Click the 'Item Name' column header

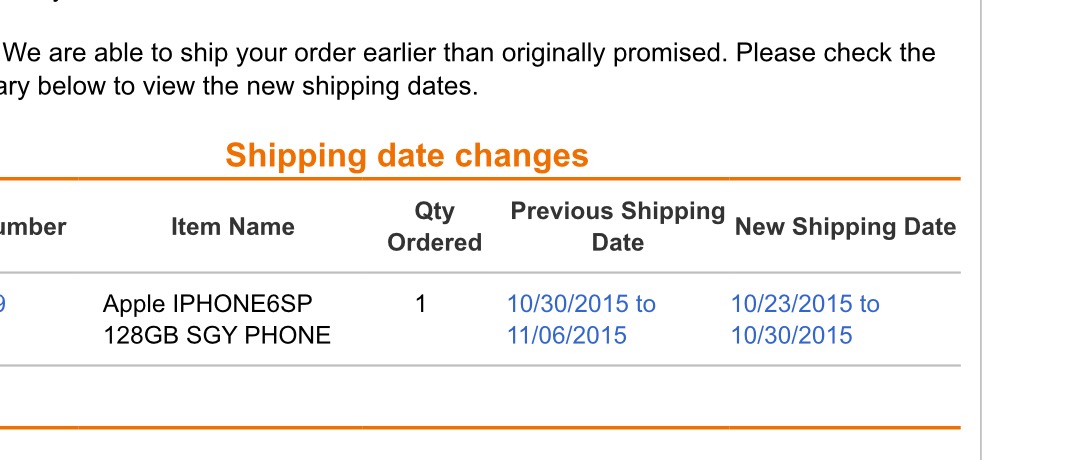click(x=232, y=227)
